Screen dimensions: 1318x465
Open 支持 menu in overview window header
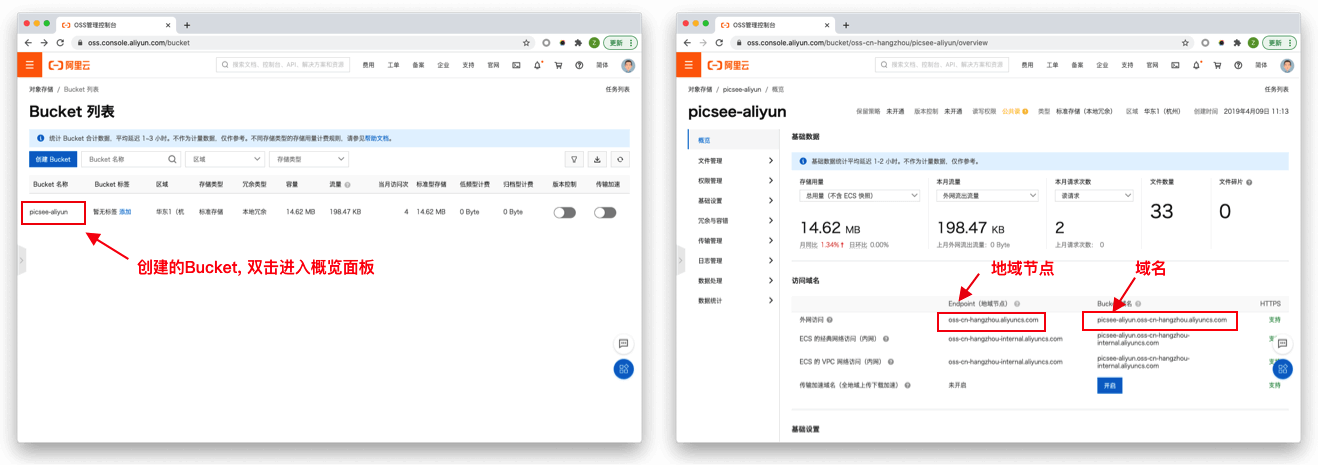(x=1127, y=65)
